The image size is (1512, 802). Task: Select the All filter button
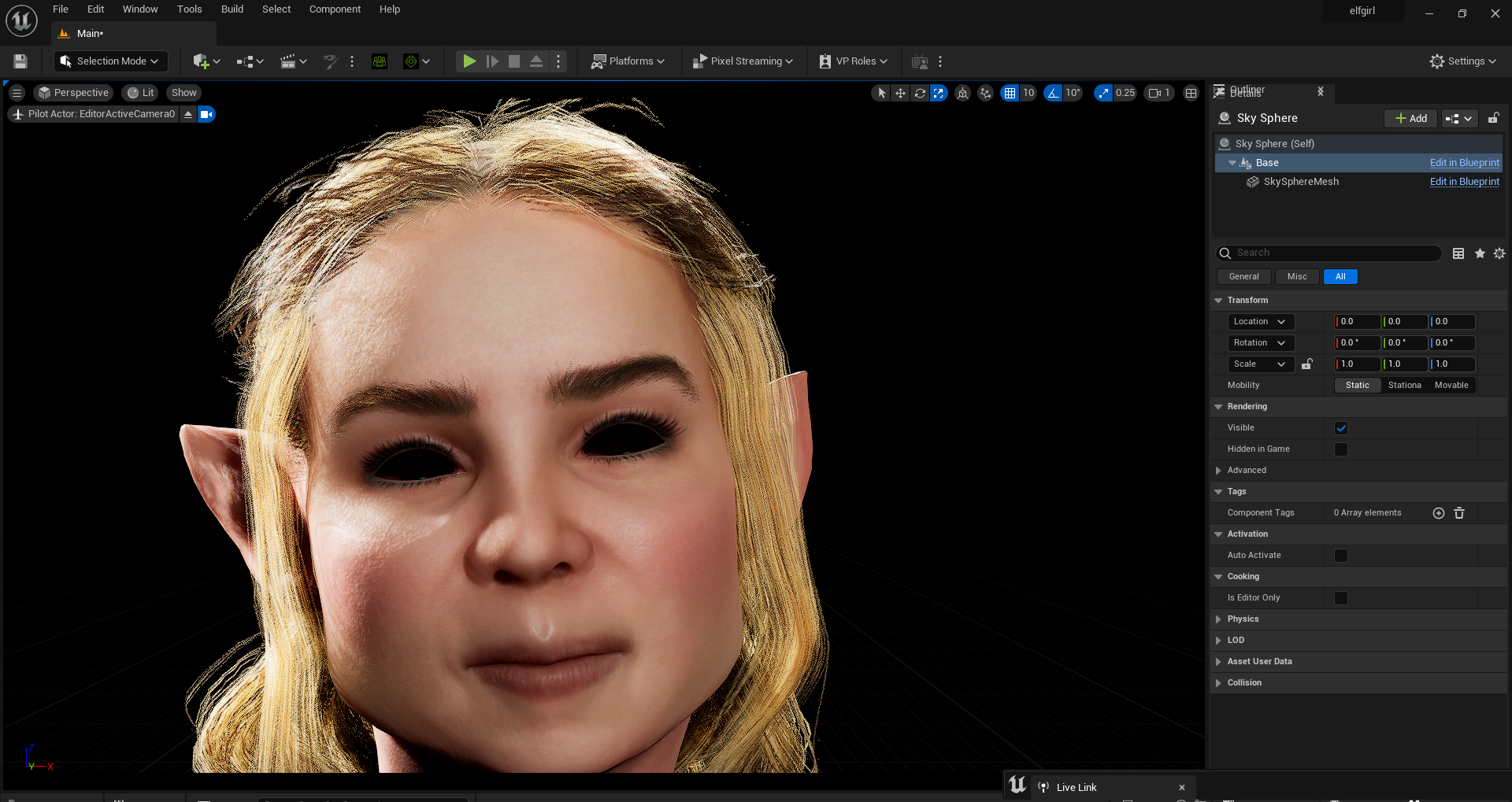click(x=1340, y=277)
